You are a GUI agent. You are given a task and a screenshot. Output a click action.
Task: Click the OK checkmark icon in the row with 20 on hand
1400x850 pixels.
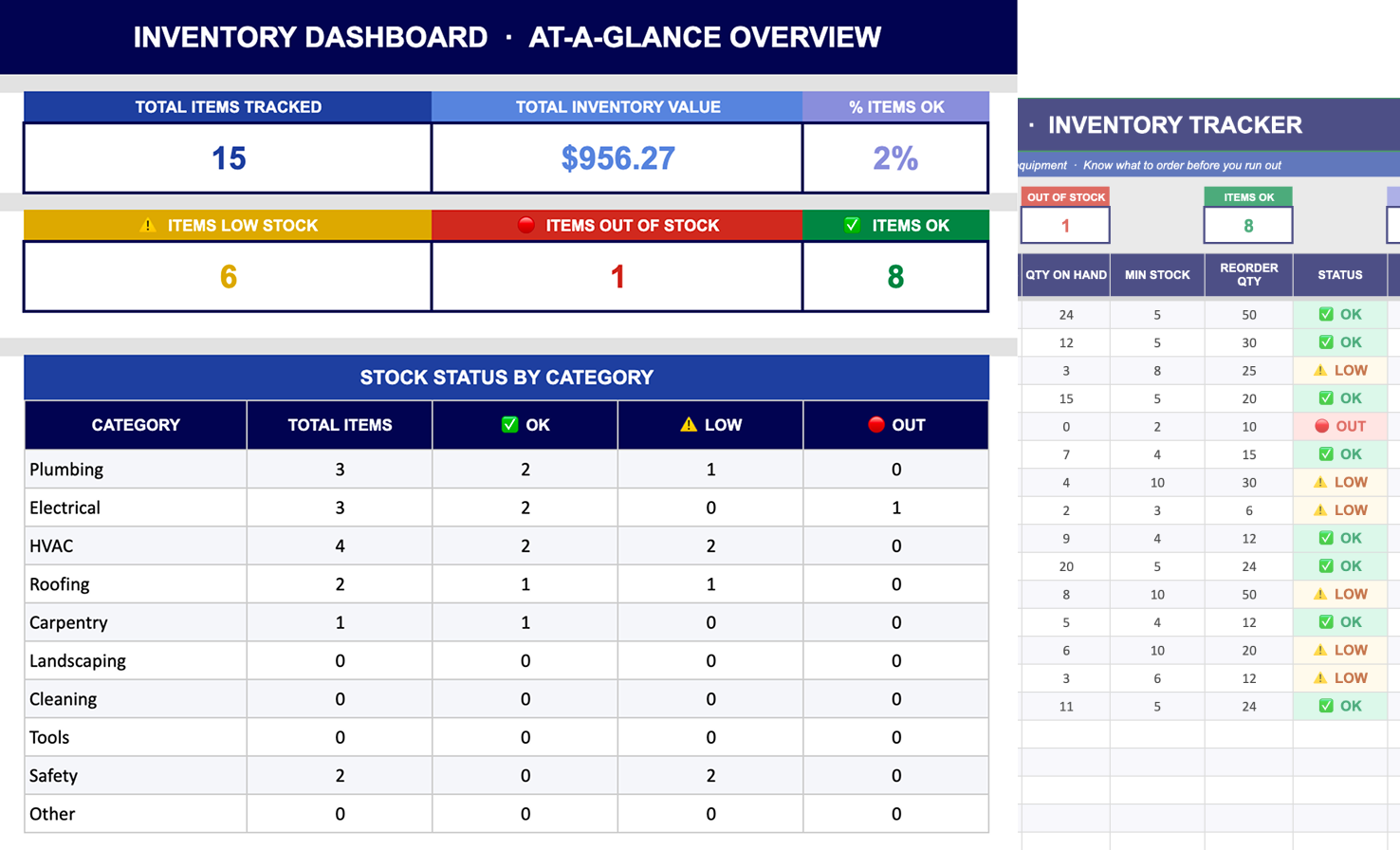(x=1326, y=566)
